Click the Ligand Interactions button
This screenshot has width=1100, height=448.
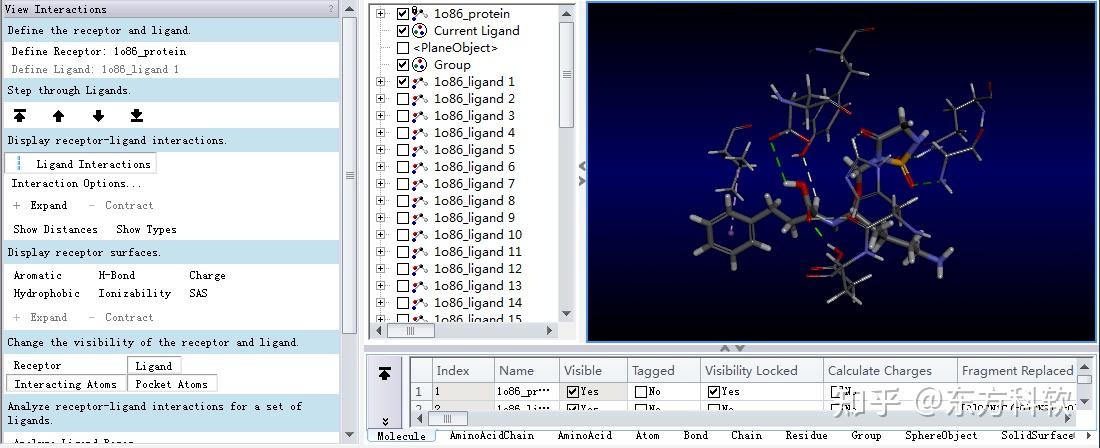click(81, 164)
